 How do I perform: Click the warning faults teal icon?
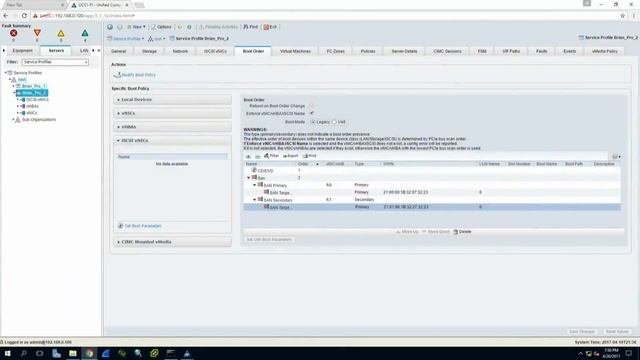pos(85,33)
